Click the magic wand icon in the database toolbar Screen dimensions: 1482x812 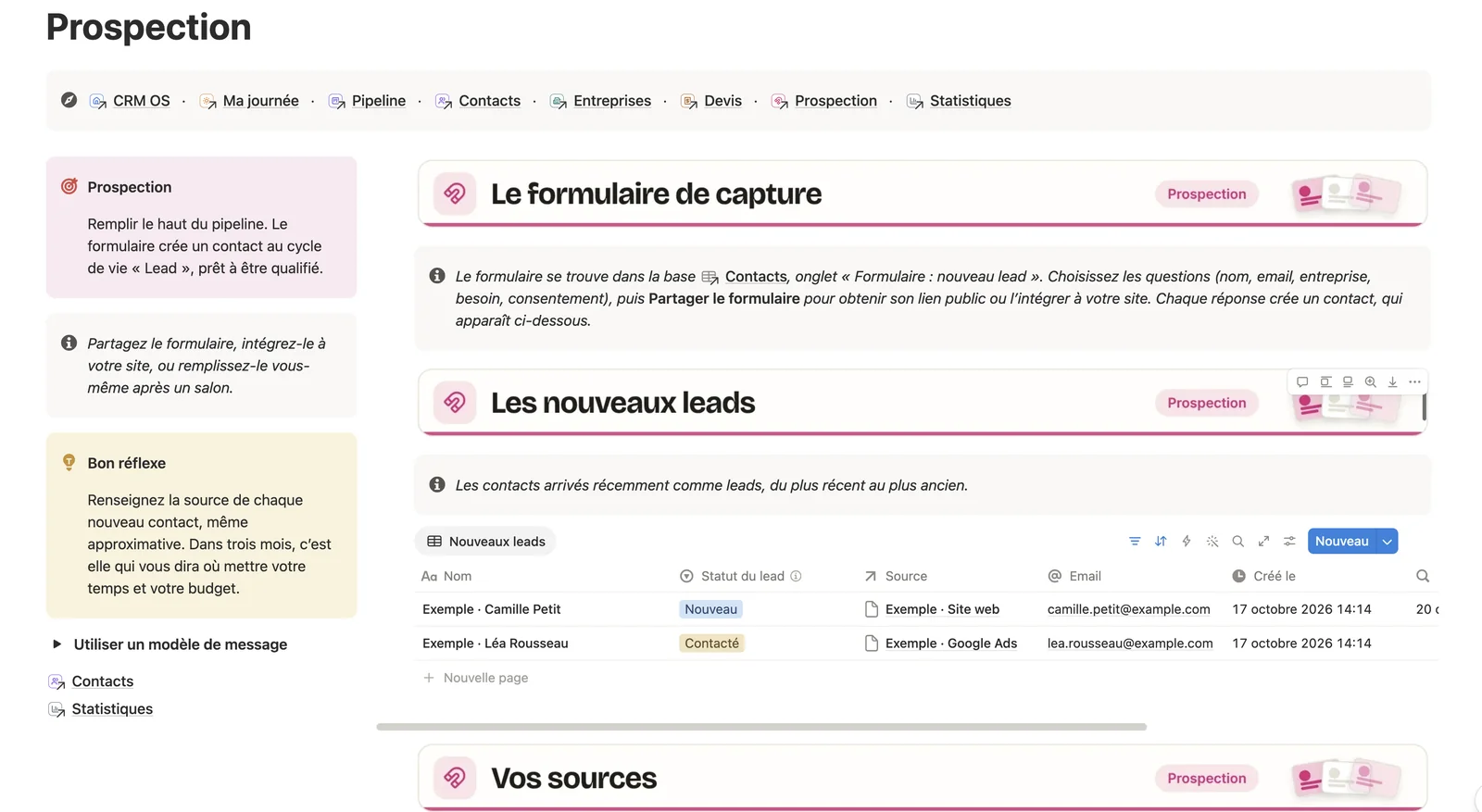[x=1212, y=542]
